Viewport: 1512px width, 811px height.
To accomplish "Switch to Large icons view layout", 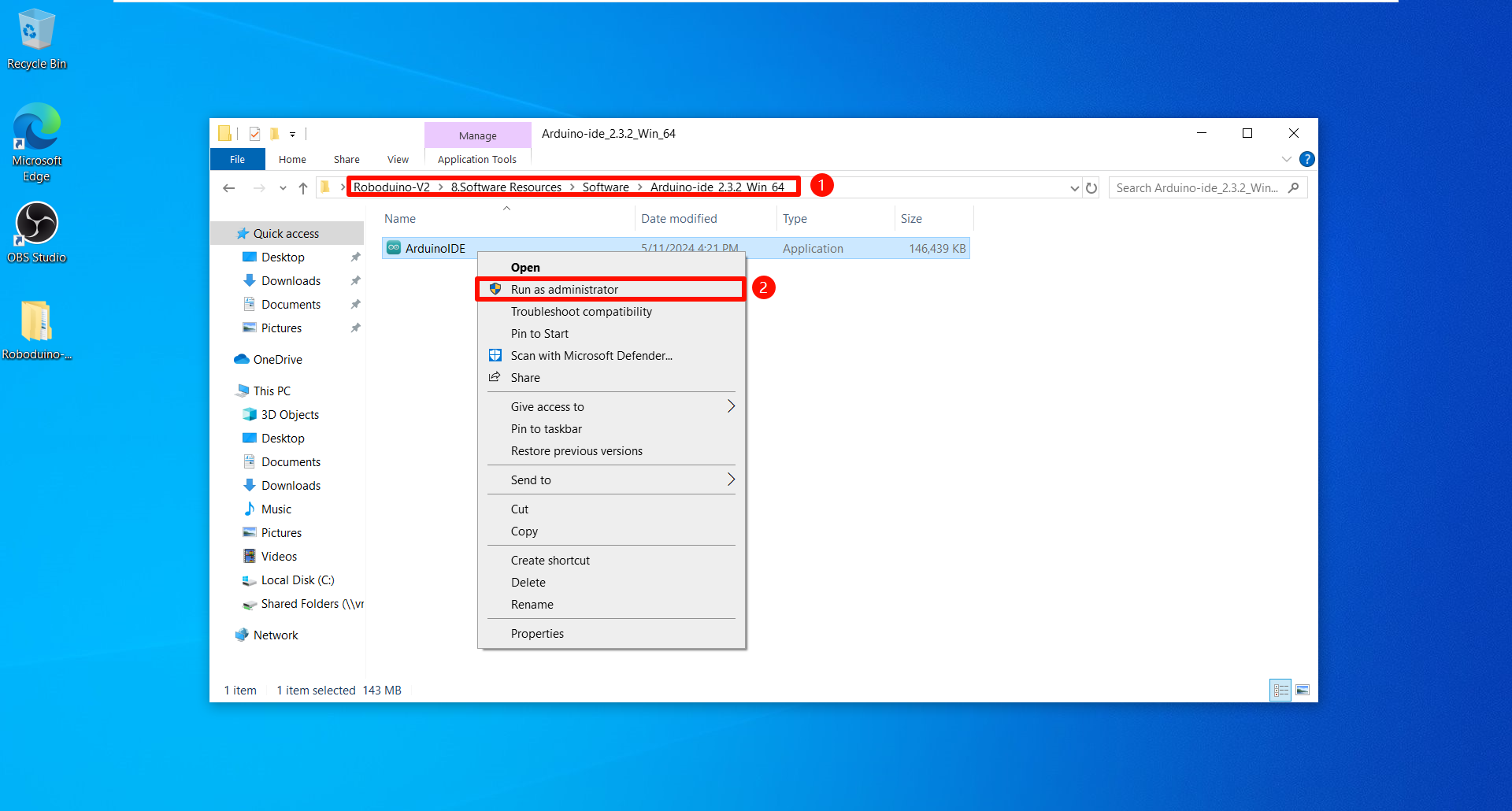I will pyautogui.click(x=1303, y=691).
